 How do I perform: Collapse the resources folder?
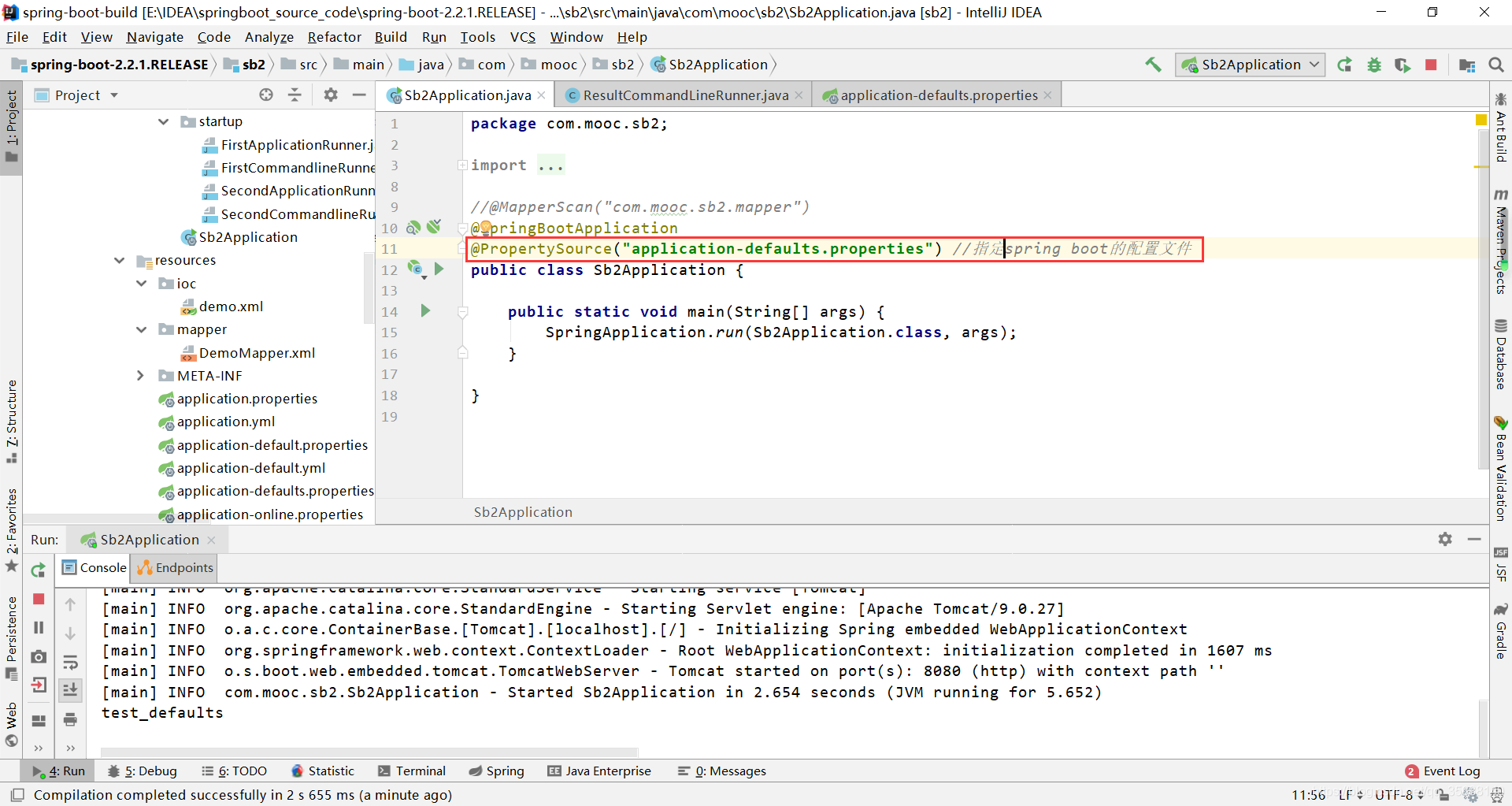point(120,260)
